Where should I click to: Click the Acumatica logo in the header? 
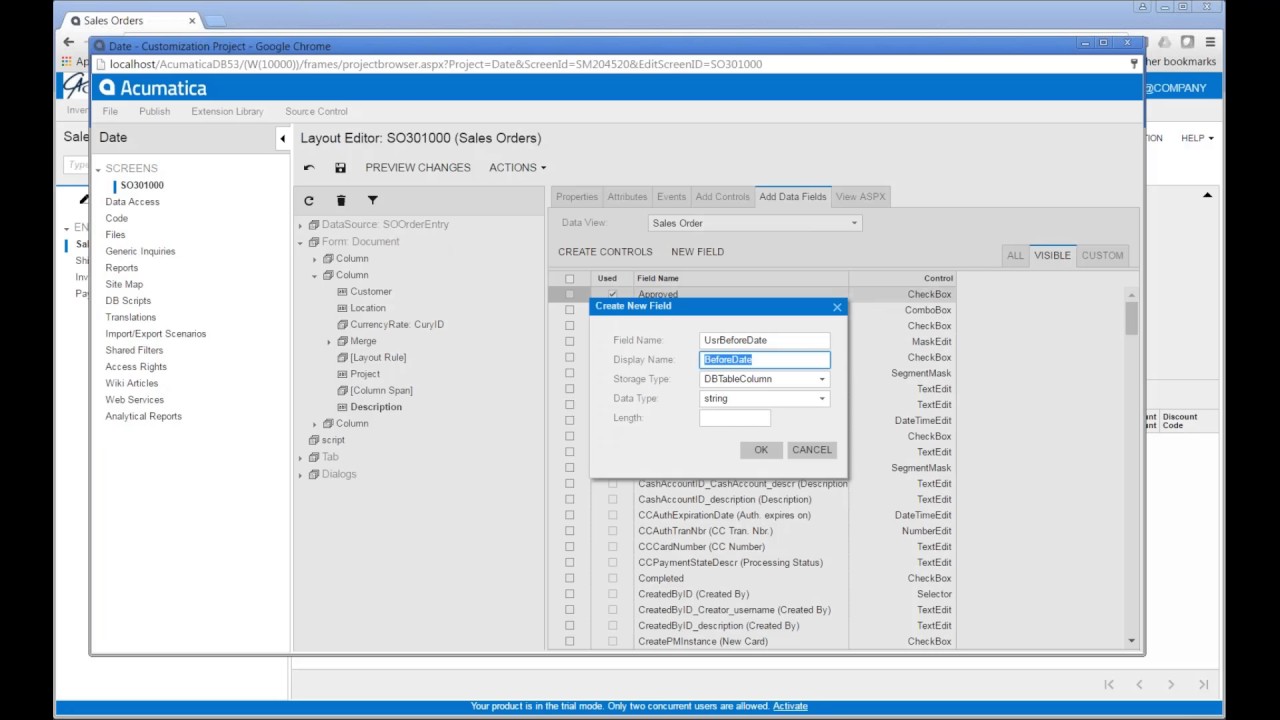pos(153,88)
